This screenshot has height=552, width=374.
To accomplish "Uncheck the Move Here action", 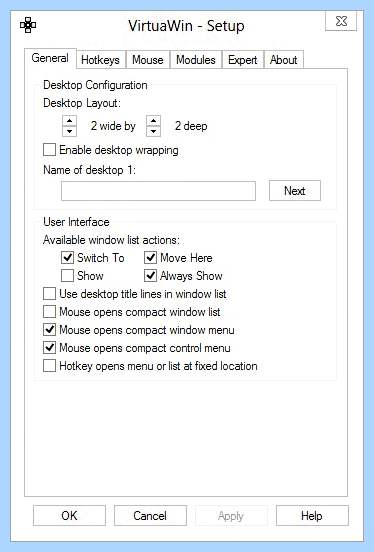I will 150,258.
